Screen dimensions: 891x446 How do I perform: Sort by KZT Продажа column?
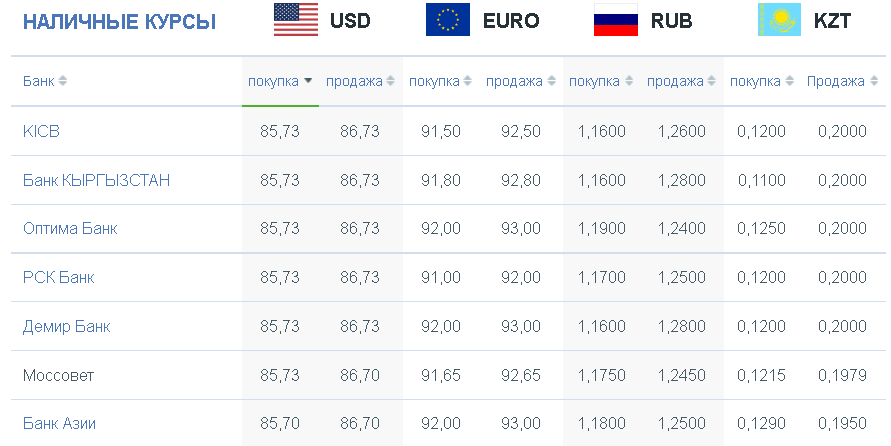pyautogui.click(x=842, y=81)
